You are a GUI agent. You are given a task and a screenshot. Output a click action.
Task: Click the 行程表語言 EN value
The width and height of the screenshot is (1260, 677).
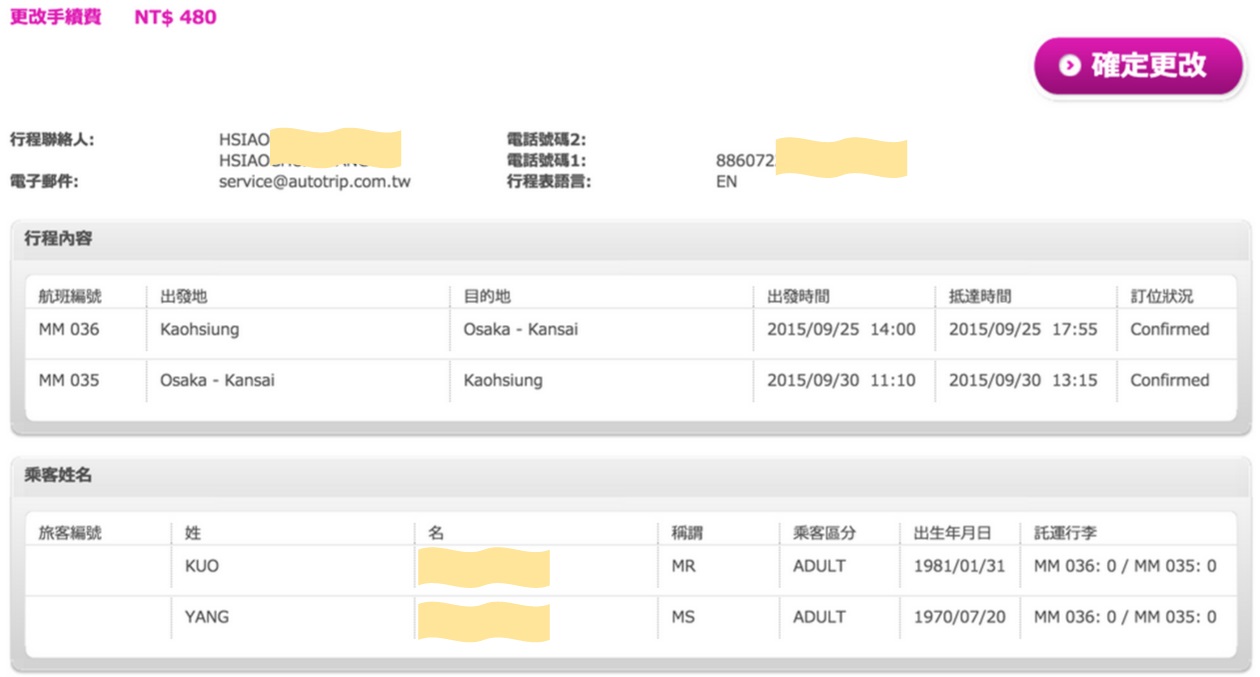point(727,182)
